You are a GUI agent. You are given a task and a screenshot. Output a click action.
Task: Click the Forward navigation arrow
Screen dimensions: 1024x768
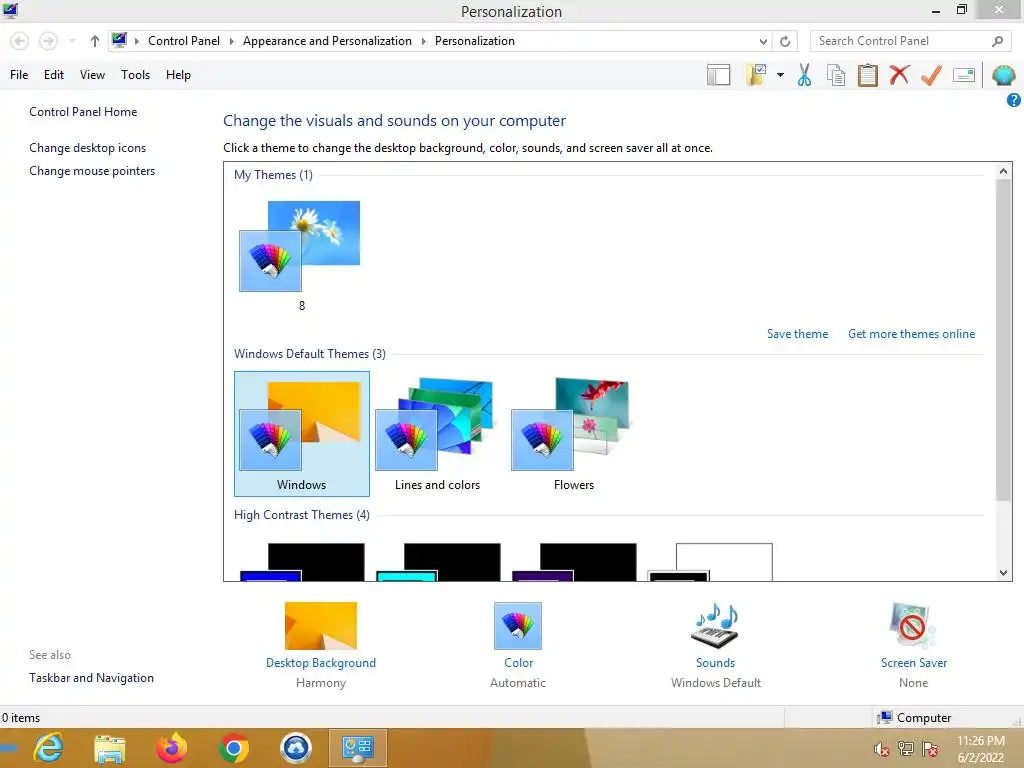click(x=48, y=41)
